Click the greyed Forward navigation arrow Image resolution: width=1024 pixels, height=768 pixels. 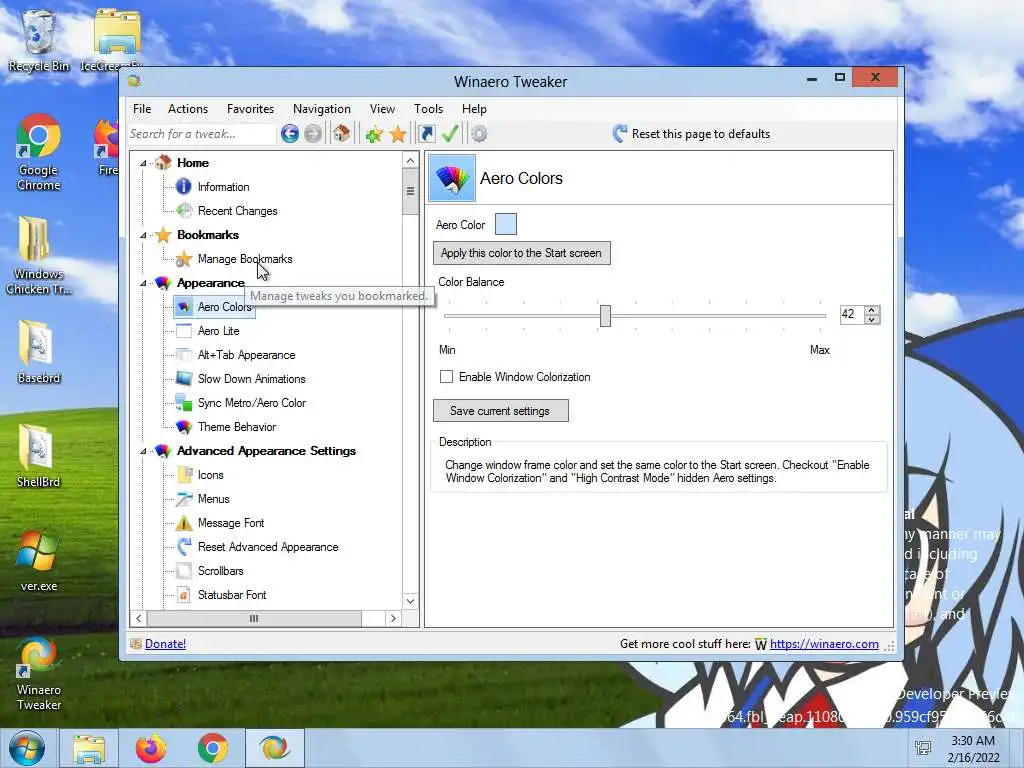313,134
